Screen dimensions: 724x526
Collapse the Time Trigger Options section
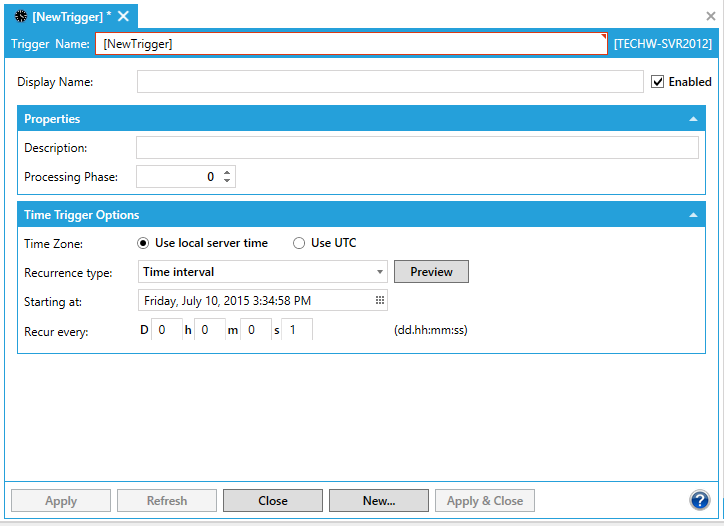pyautogui.click(x=693, y=215)
